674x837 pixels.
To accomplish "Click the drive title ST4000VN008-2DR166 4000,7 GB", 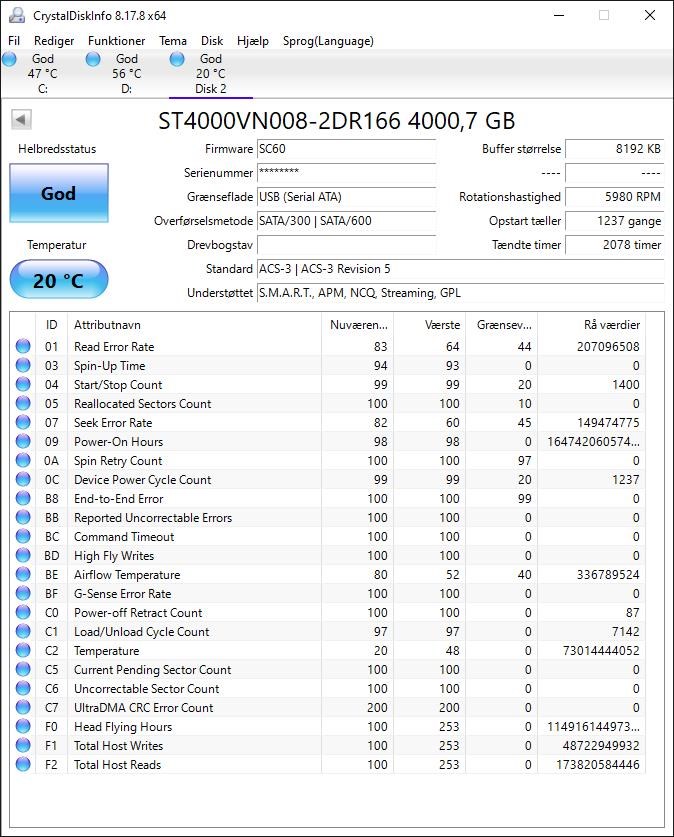I will (x=337, y=121).
